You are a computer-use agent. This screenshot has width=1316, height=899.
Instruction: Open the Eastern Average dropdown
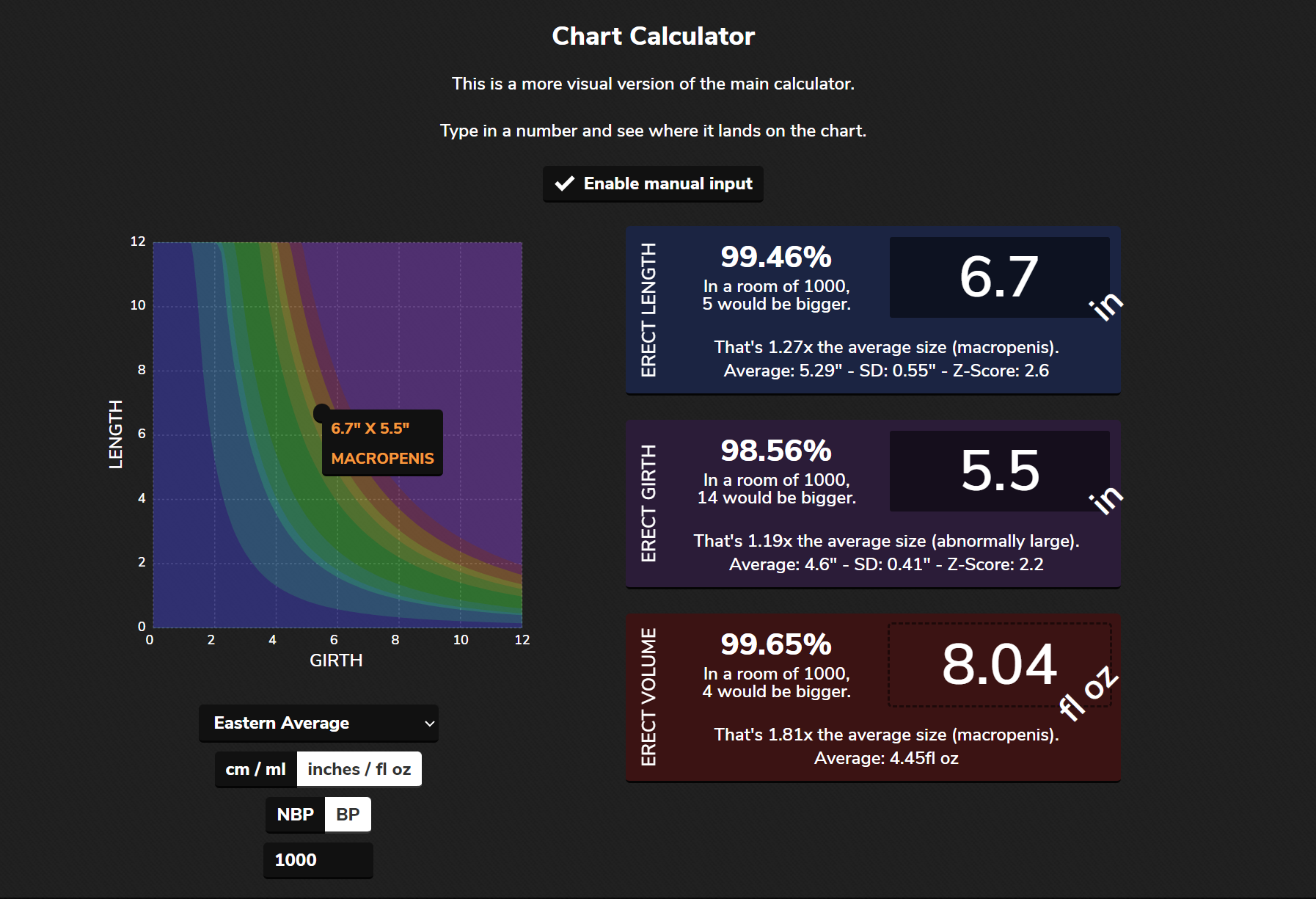[318, 723]
